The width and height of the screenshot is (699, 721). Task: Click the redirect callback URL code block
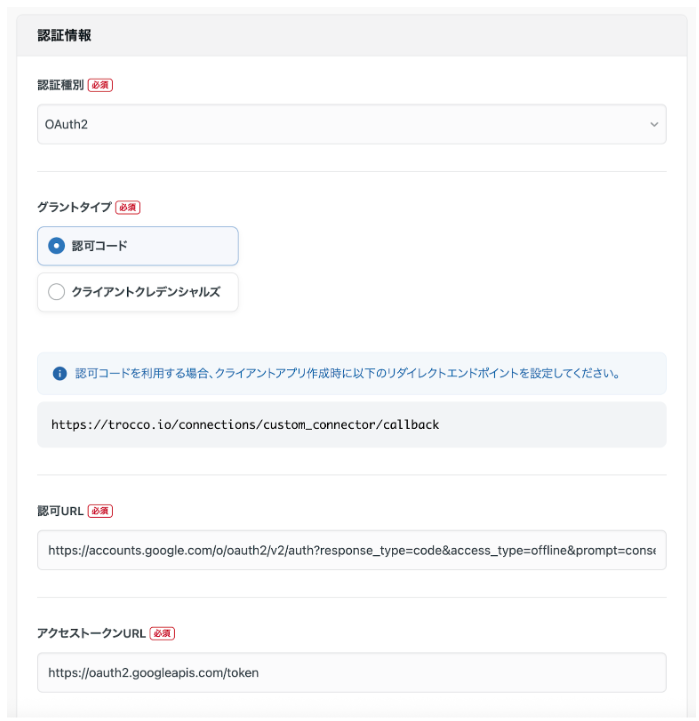tap(350, 425)
